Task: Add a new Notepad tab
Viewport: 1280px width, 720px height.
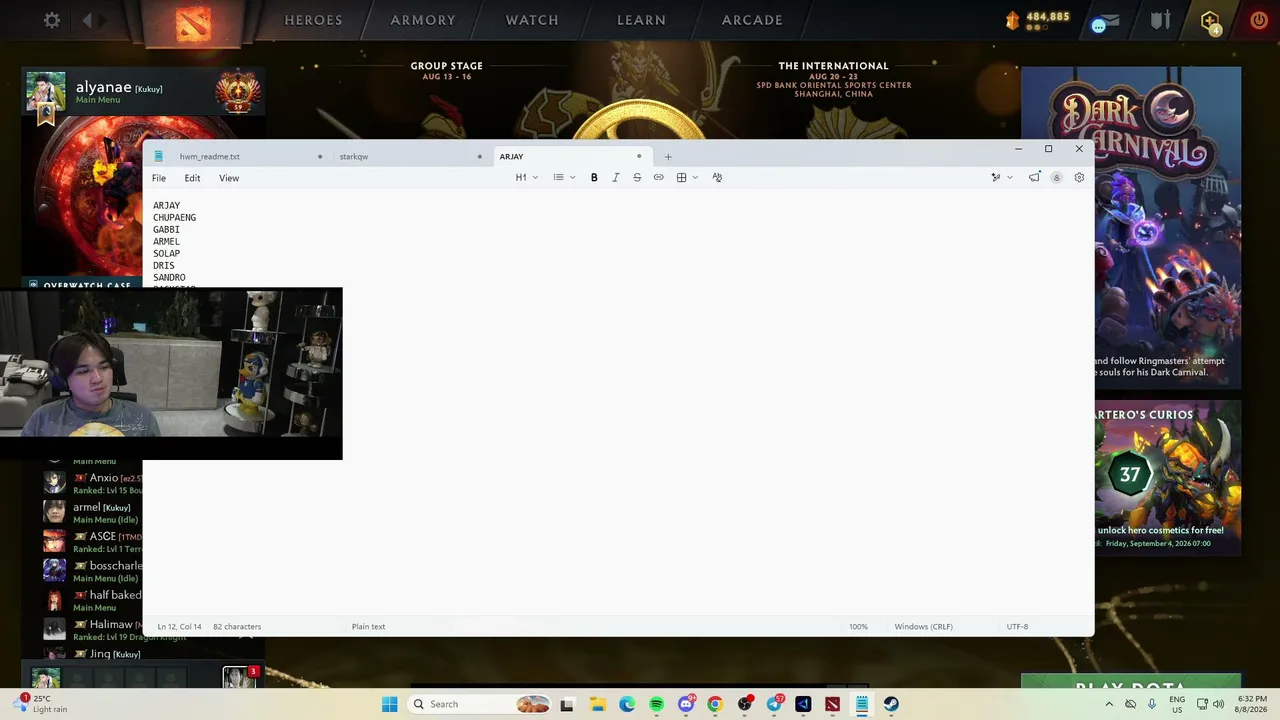Action: (x=668, y=157)
